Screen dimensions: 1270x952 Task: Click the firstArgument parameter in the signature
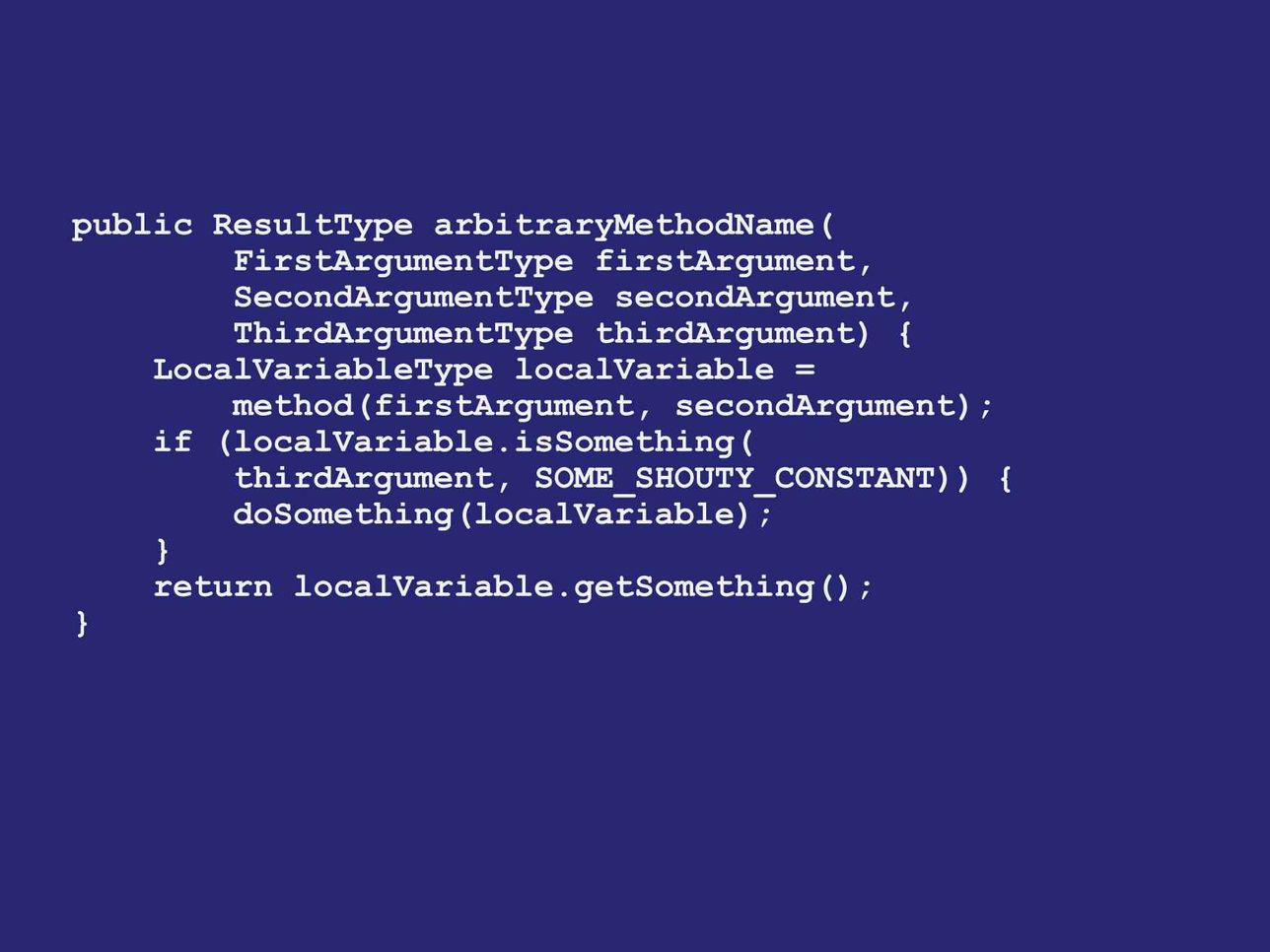pyautogui.click(x=725, y=261)
